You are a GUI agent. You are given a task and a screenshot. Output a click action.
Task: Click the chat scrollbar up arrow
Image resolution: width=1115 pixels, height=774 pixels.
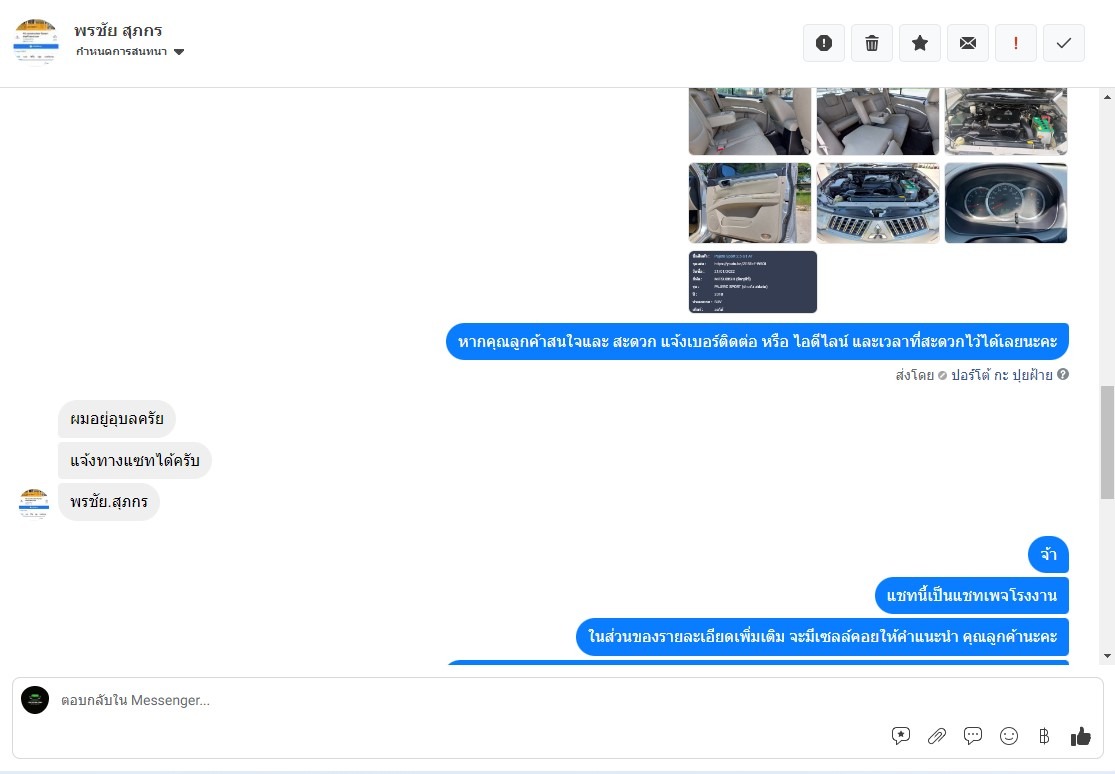(x=1107, y=97)
